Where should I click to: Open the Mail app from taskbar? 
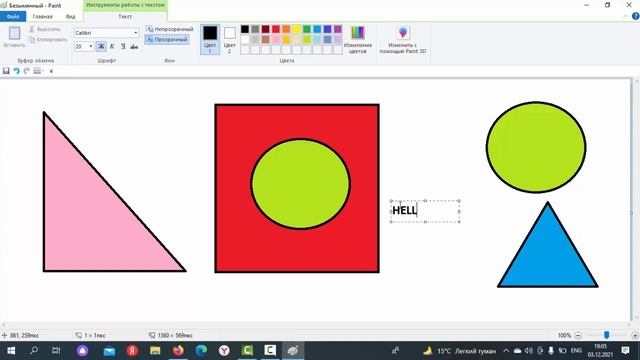(109, 351)
